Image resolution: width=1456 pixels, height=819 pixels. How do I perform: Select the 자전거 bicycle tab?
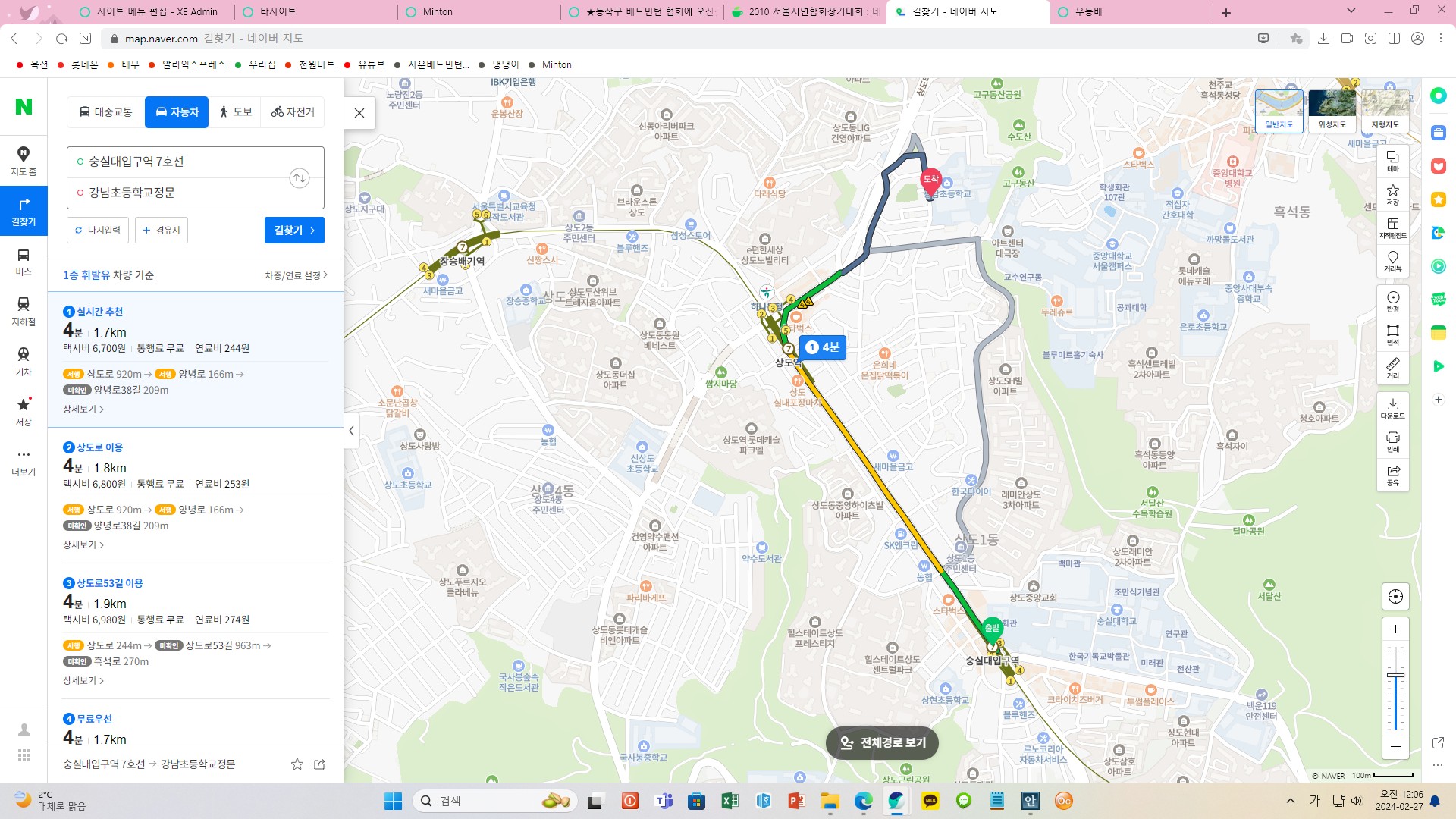[293, 112]
